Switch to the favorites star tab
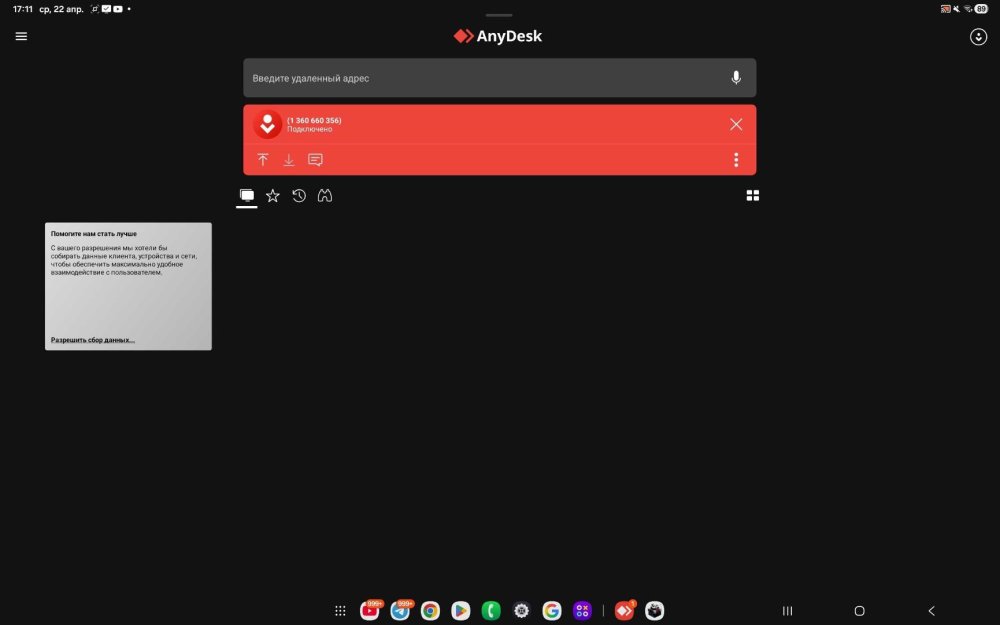 tap(273, 196)
